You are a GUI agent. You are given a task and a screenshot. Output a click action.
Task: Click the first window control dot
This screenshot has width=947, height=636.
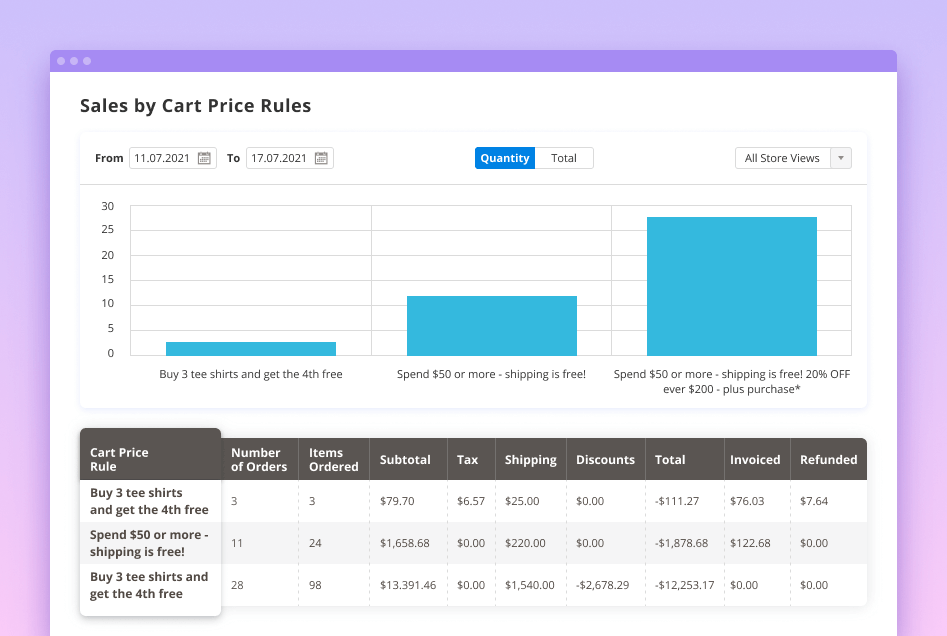61,61
